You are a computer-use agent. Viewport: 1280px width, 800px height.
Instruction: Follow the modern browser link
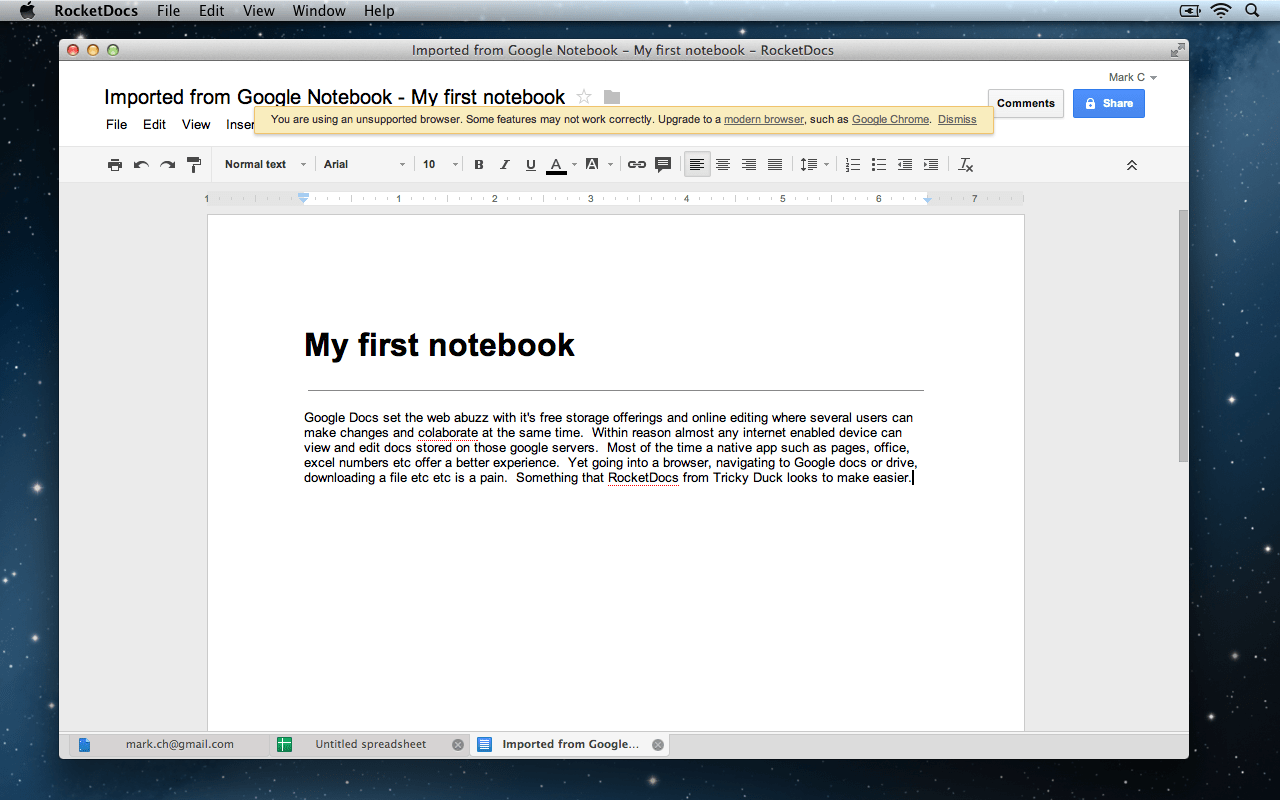coord(764,120)
